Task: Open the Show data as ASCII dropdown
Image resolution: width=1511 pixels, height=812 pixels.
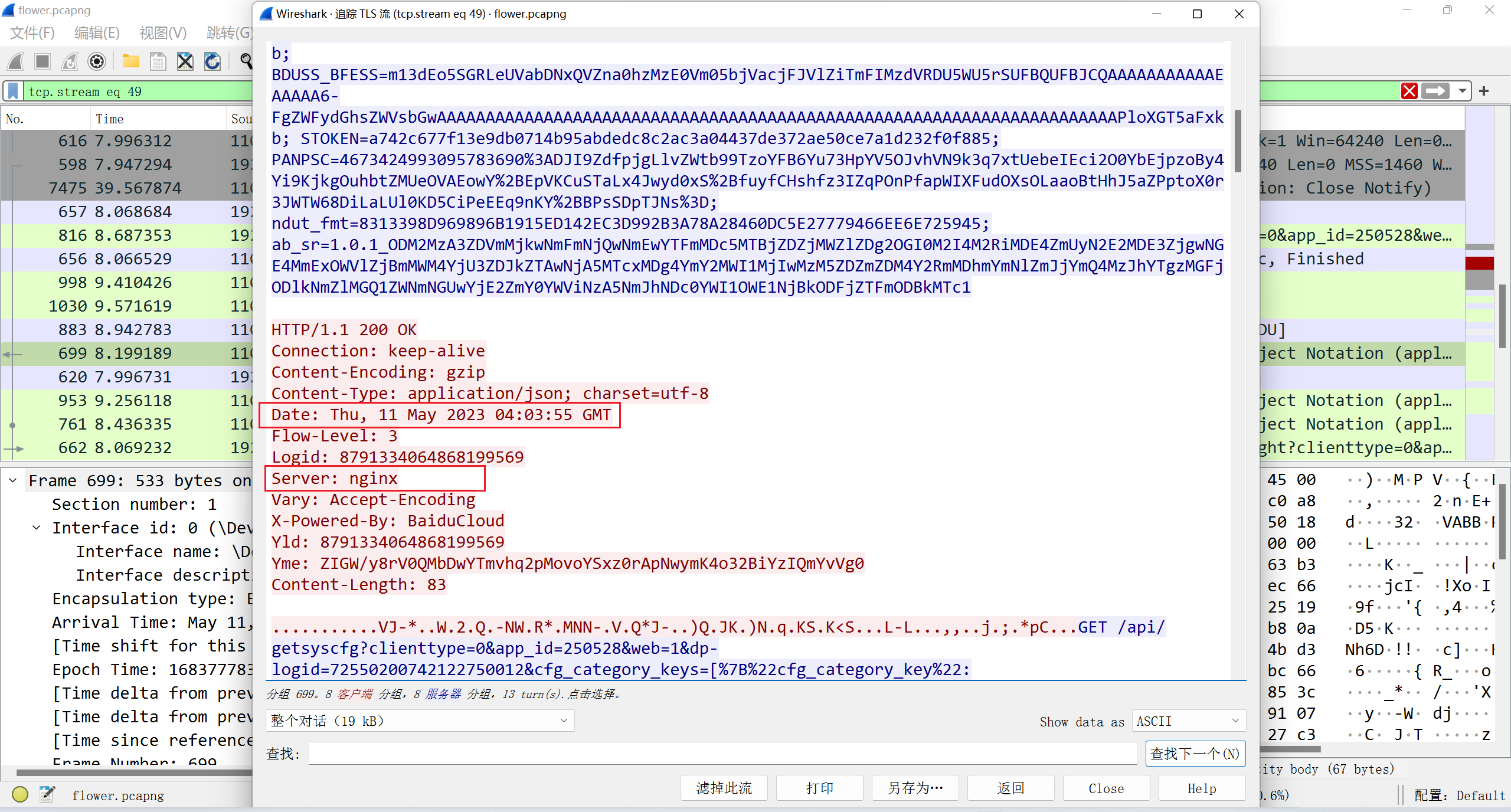Action: [x=1188, y=721]
